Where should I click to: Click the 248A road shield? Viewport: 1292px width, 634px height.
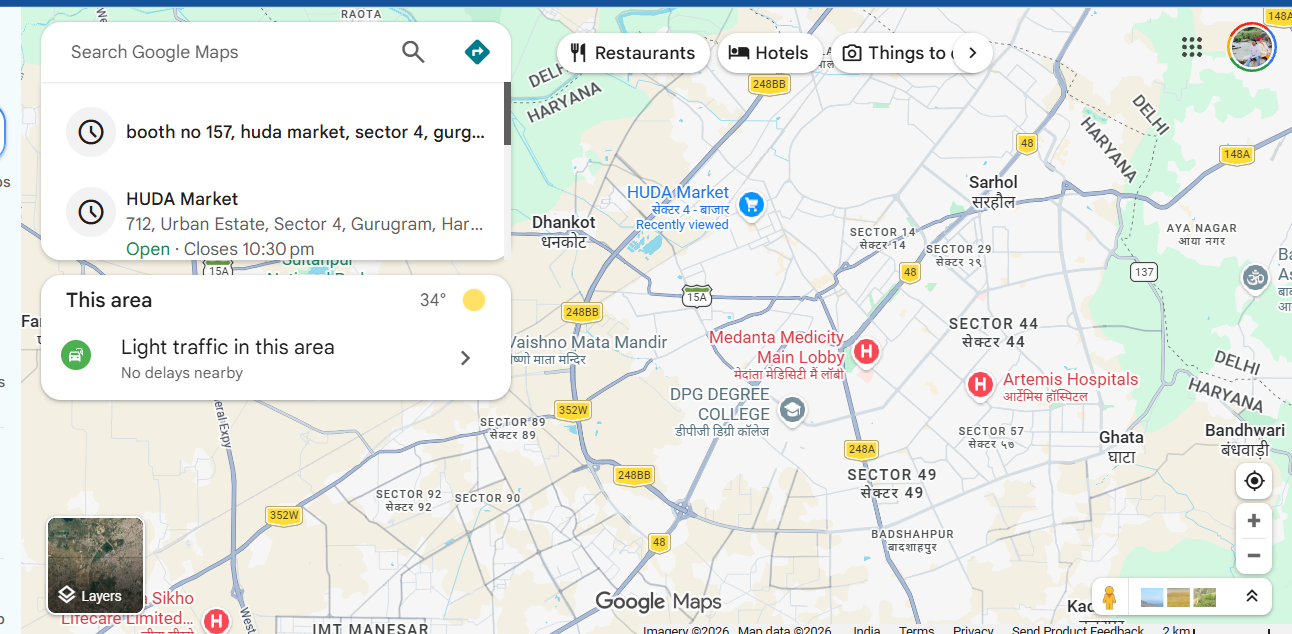tap(861, 449)
